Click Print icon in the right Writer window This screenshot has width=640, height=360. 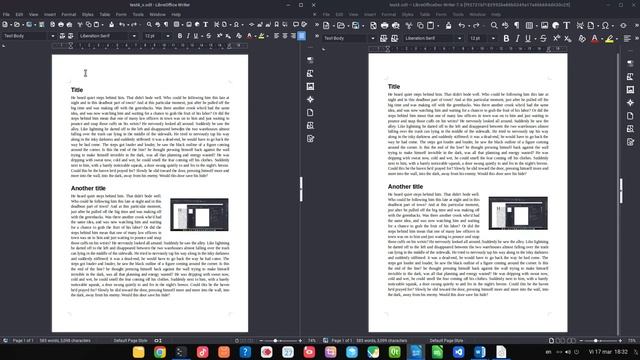384,25
